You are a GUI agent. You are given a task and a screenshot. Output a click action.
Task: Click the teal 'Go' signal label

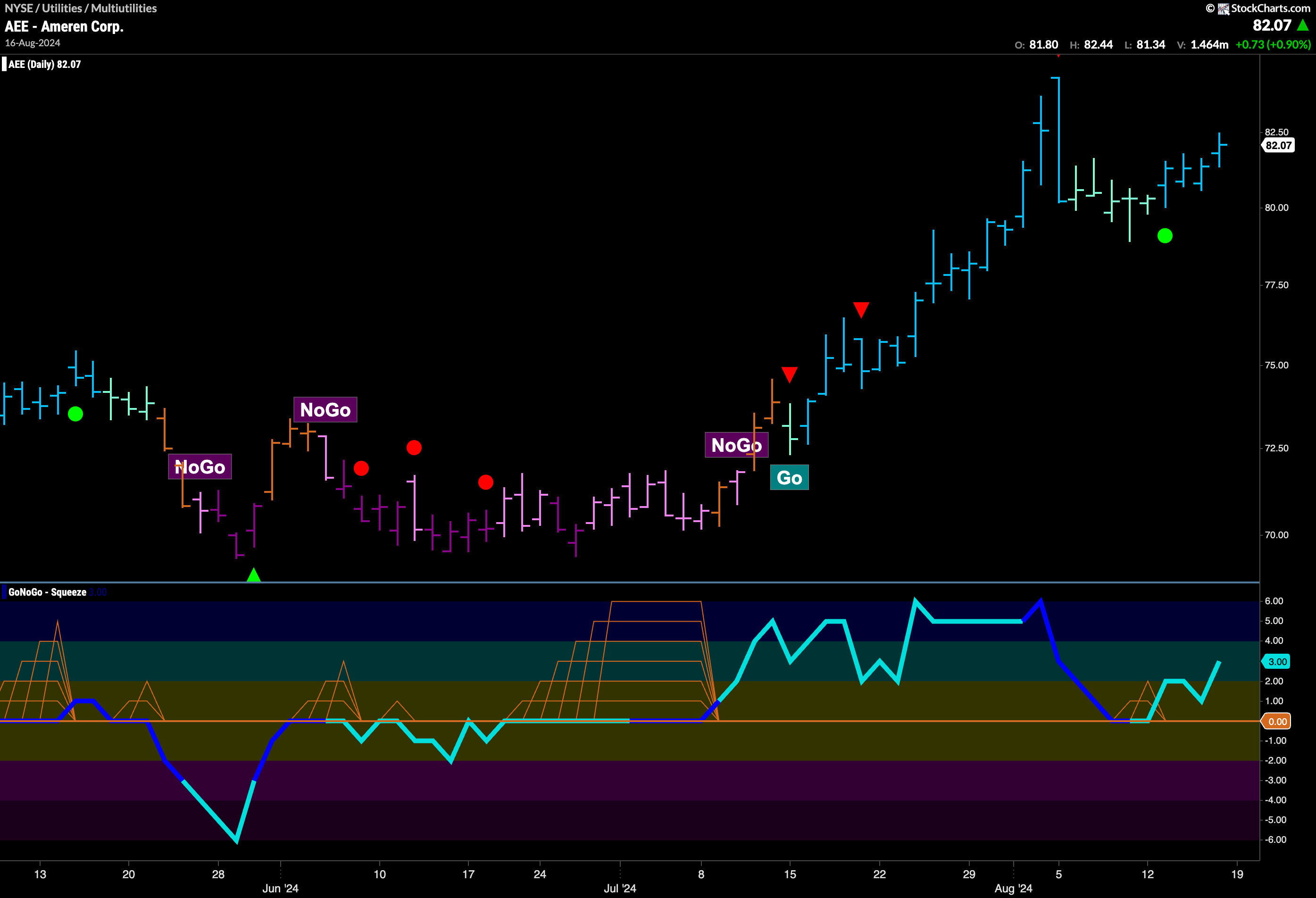(x=790, y=477)
